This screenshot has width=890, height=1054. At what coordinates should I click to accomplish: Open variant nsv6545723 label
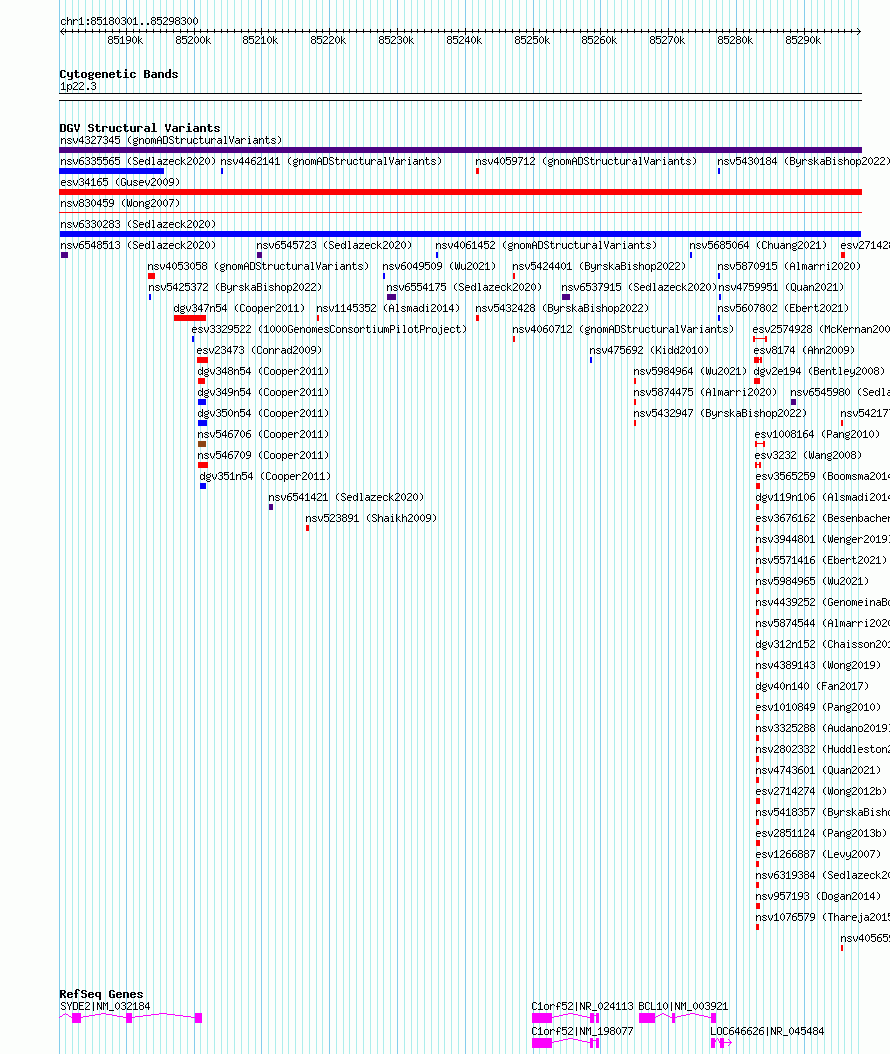(334, 245)
